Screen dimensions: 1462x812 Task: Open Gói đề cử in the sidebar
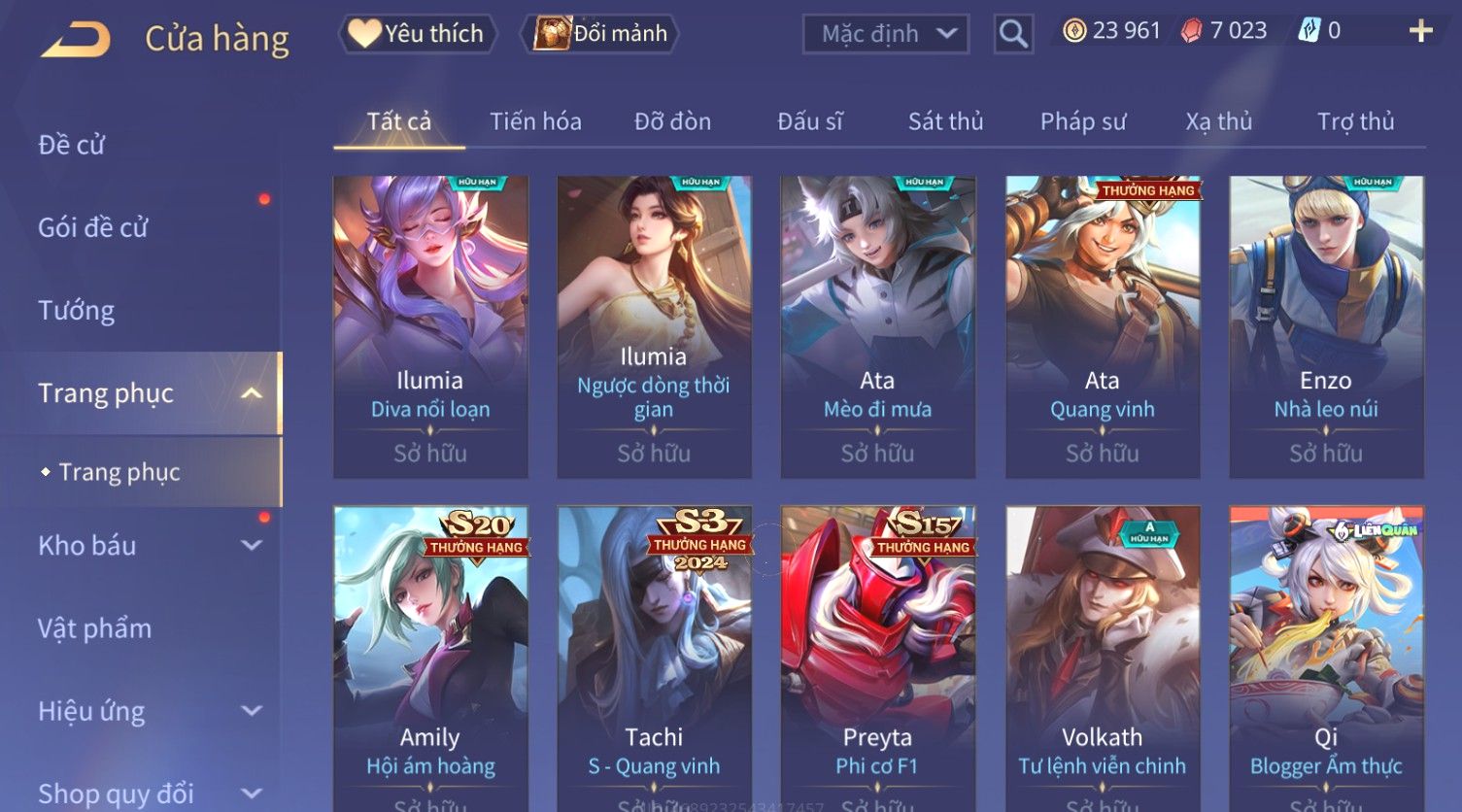[x=92, y=228]
